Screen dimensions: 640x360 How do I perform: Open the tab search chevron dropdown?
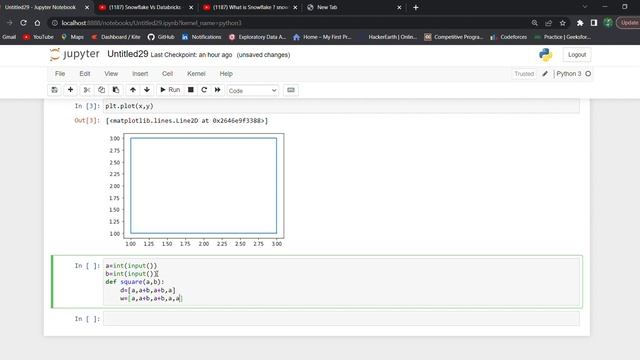pyautogui.click(x=584, y=7)
